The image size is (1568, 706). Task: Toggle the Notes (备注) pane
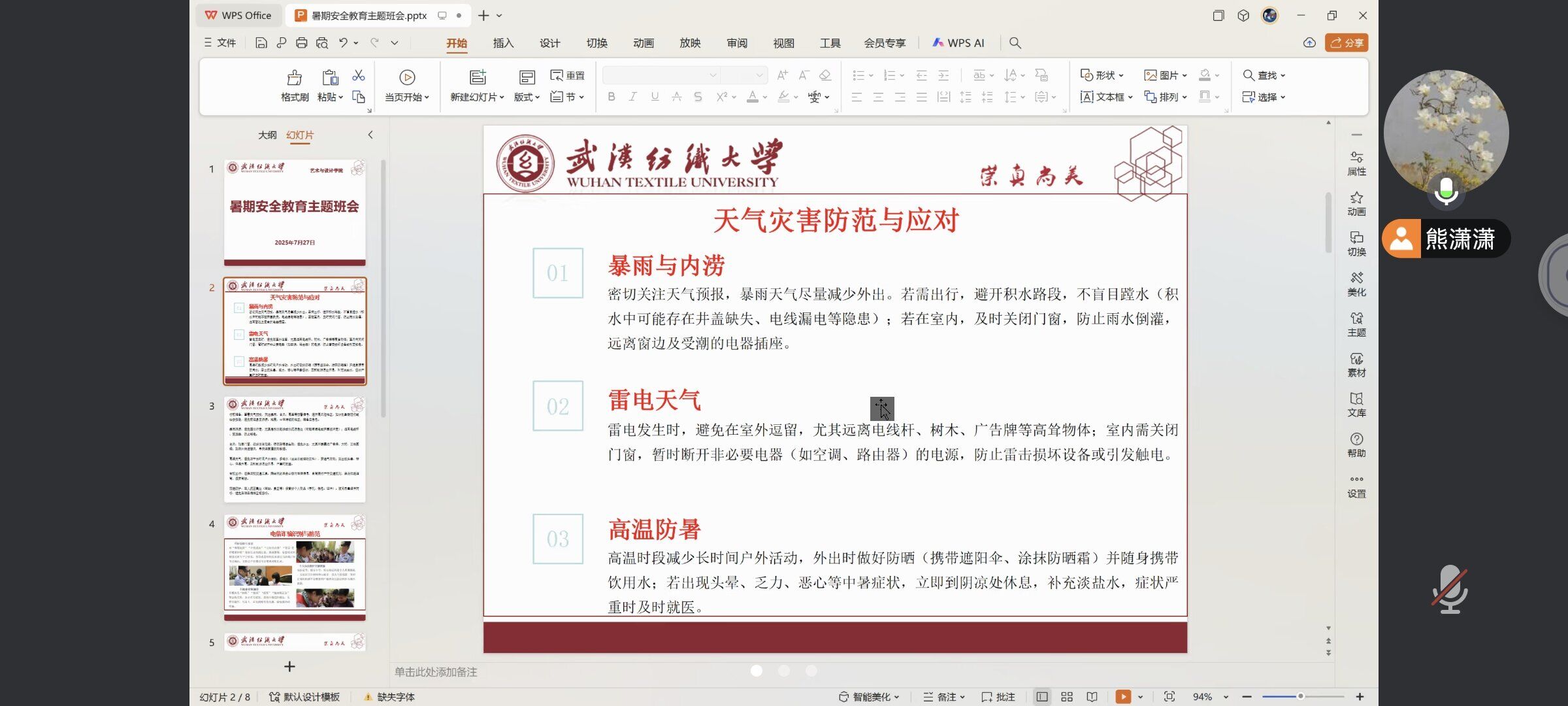point(943,697)
